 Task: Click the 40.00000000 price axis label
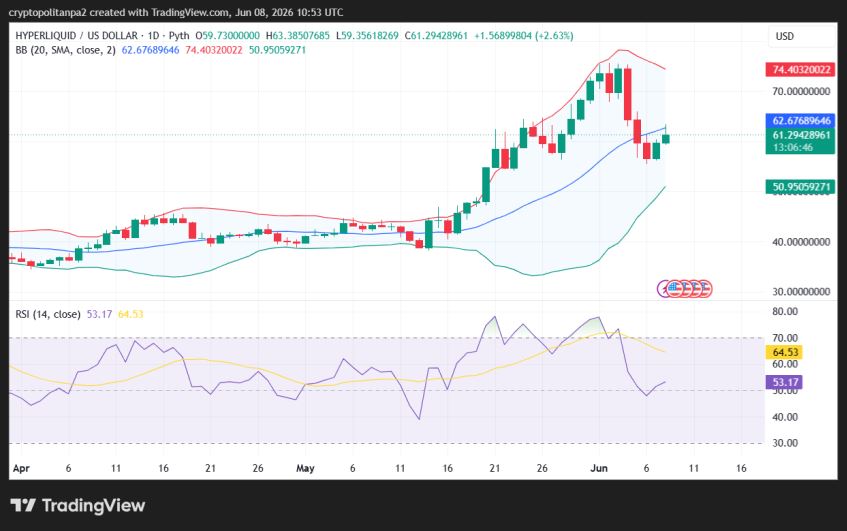(x=801, y=242)
